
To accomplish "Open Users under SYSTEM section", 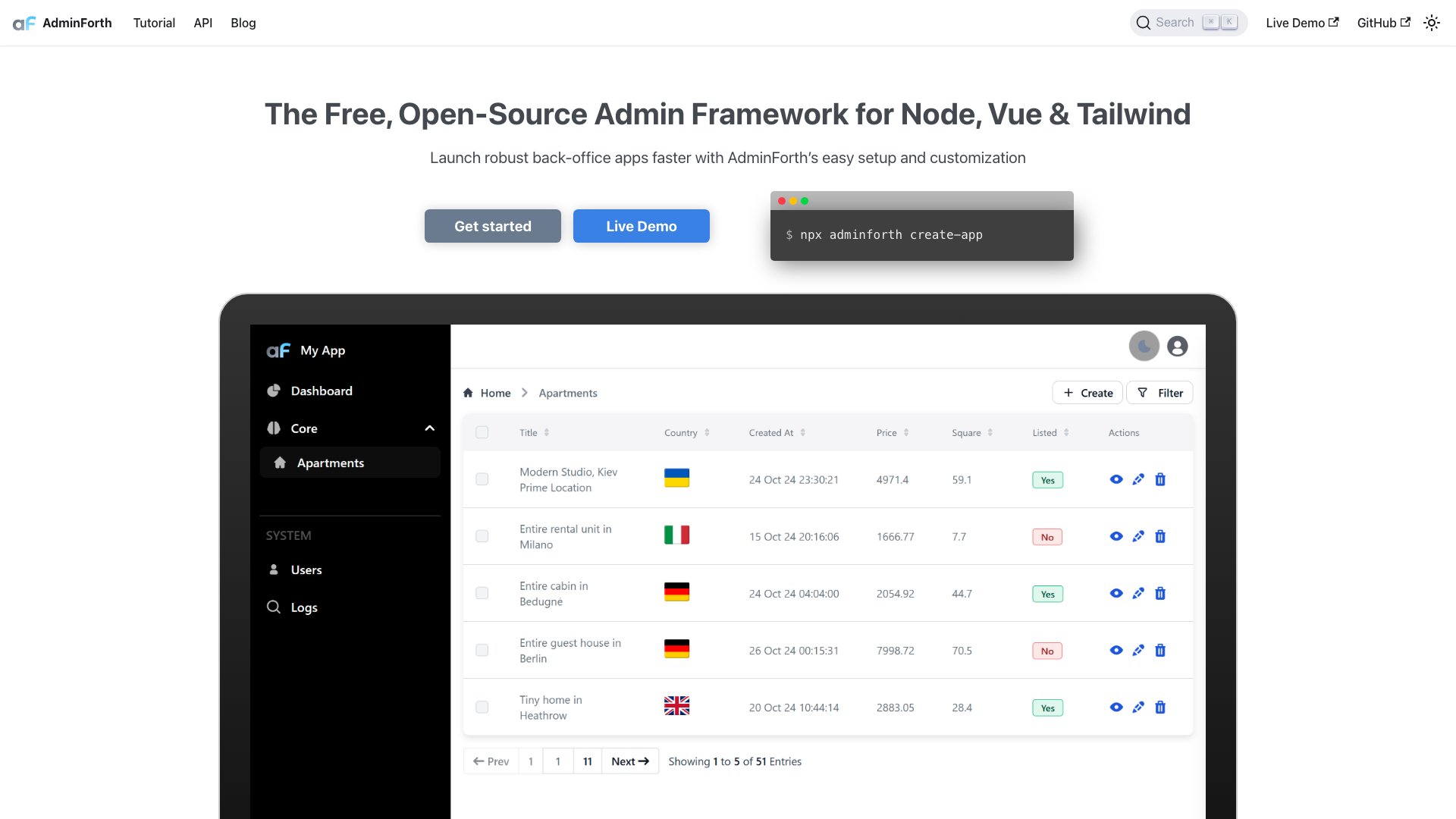I will (x=306, y=570).
